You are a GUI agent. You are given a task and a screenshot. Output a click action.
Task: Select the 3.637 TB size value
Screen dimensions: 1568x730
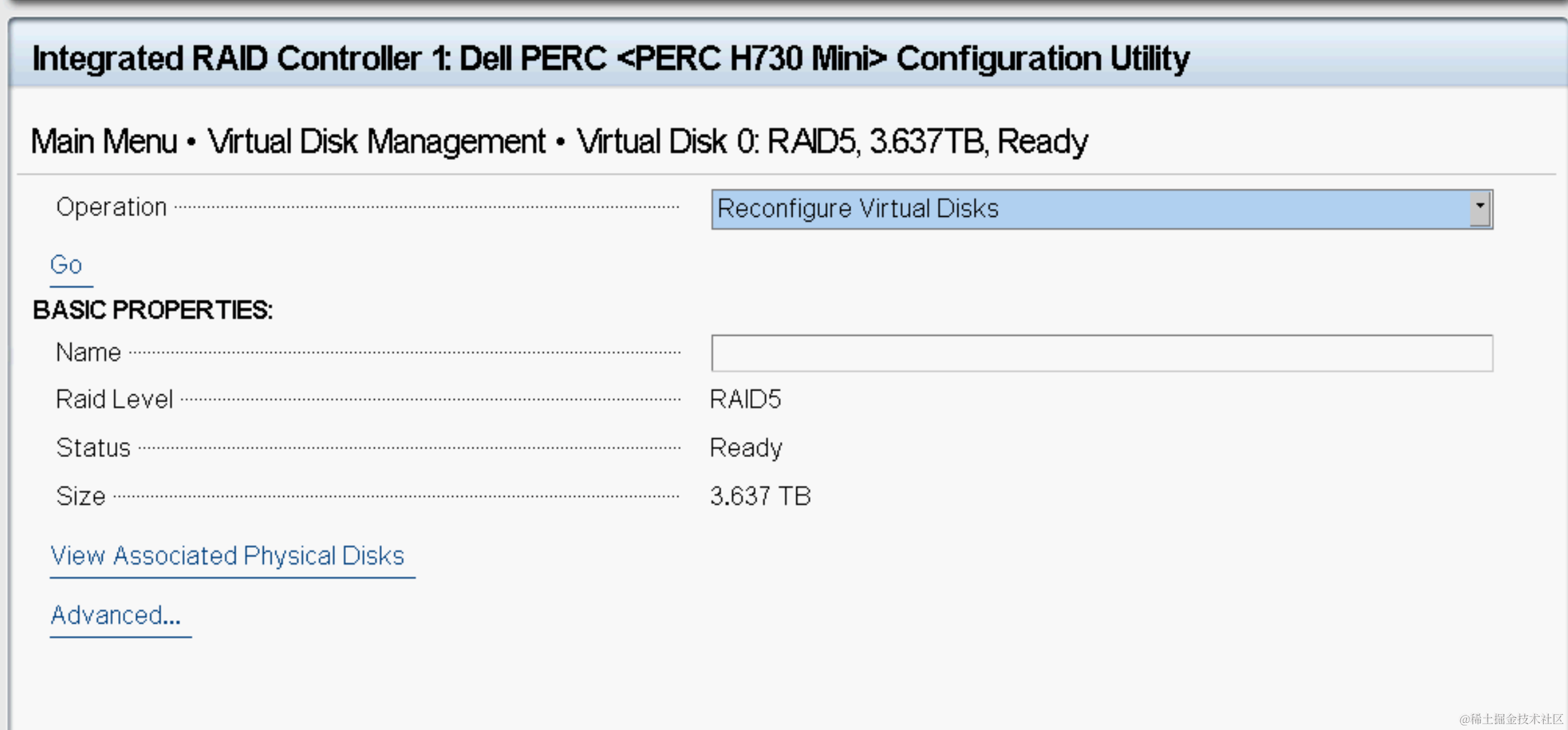(x=760, y=496)
